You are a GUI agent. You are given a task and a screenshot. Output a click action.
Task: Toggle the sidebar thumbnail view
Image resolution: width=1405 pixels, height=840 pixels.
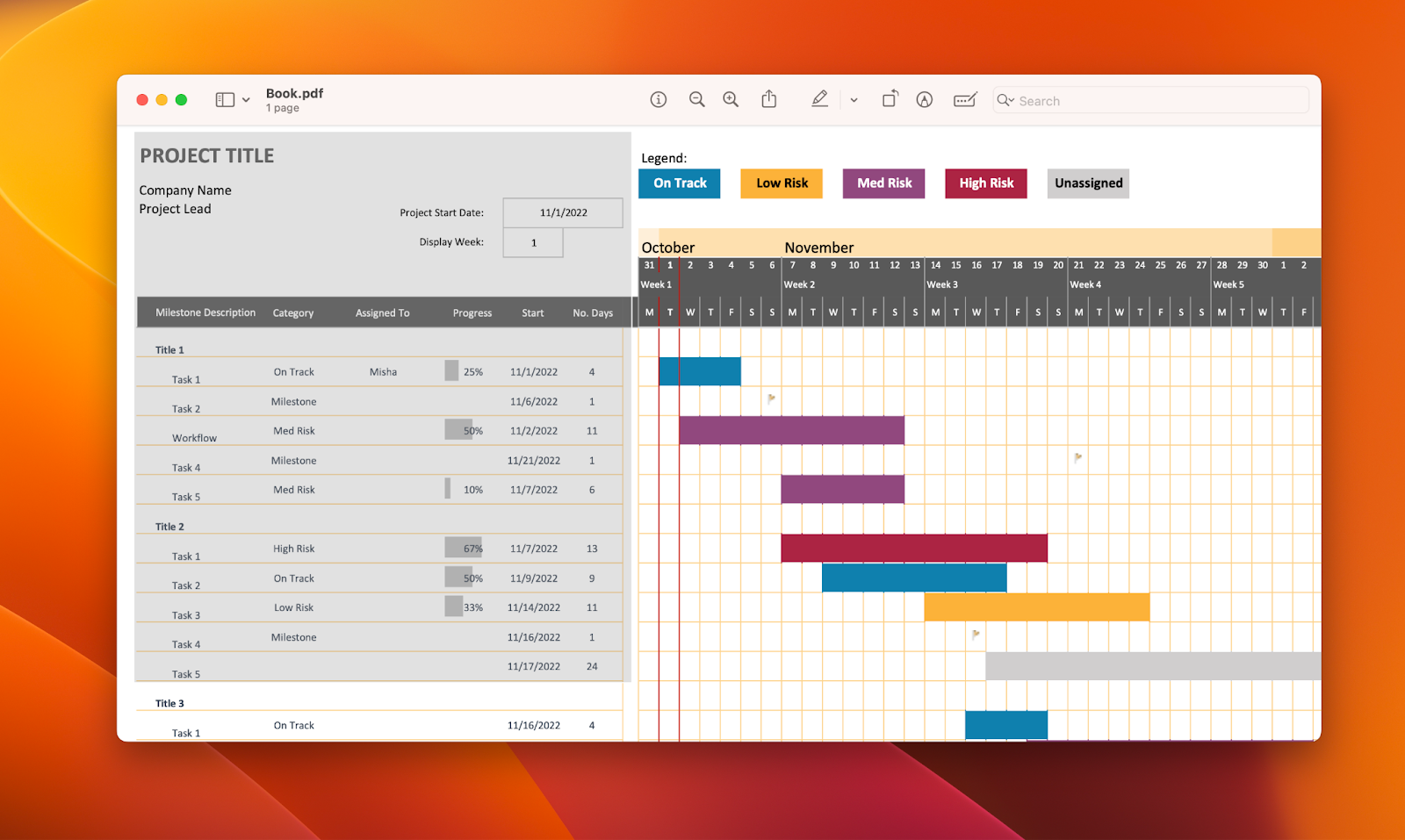click(x=224, y=99)
